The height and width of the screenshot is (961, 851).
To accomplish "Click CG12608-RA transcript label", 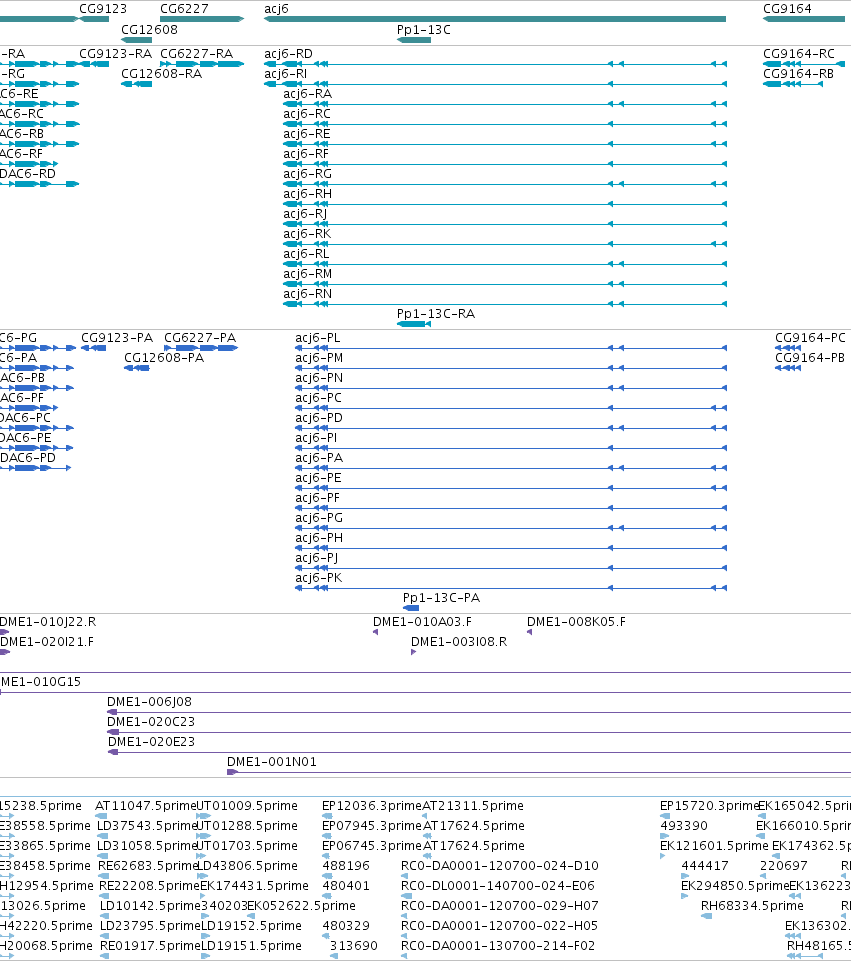I will pos(161,74).
